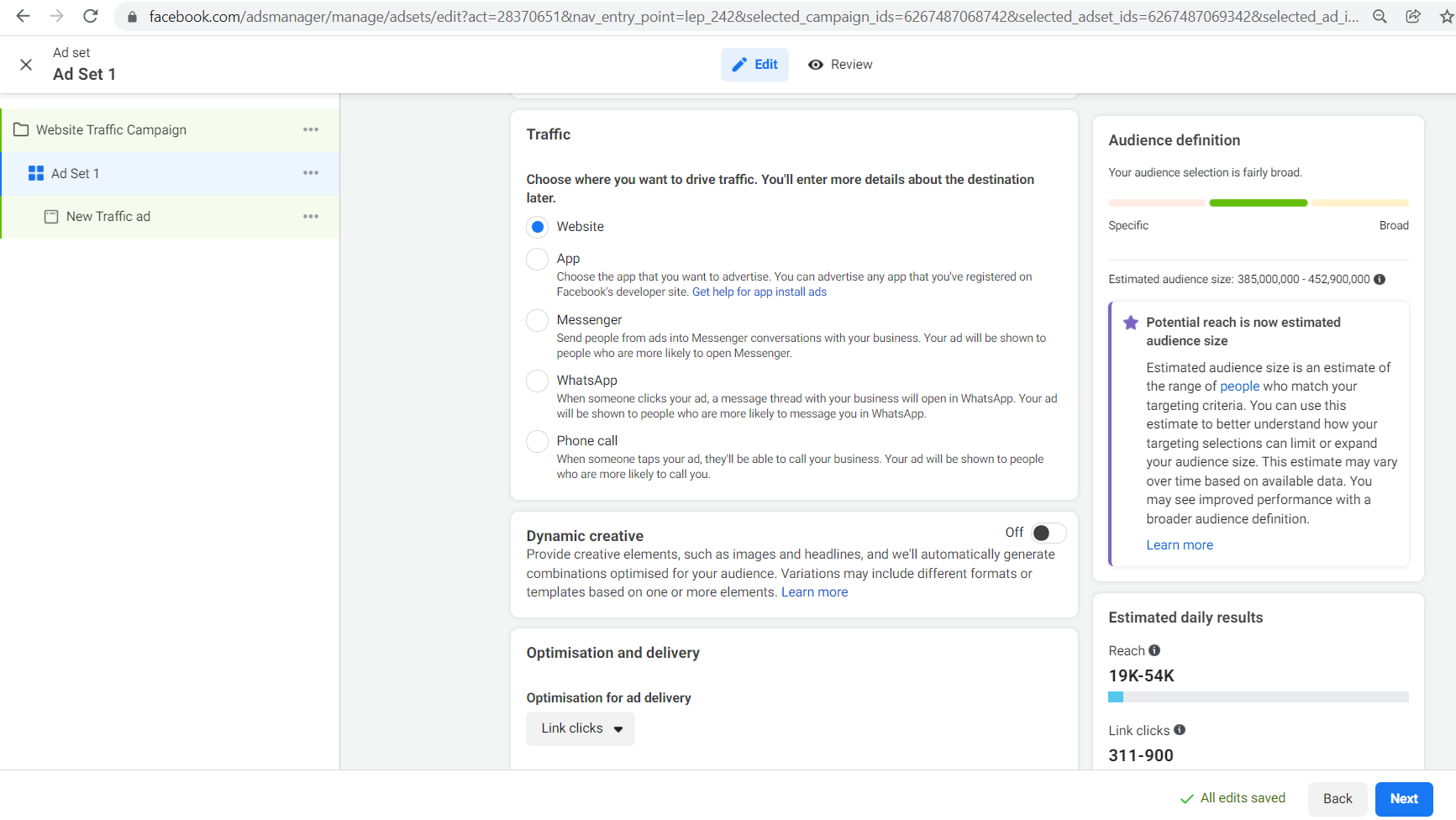Image resolution: width=1456 pixels, height=820 pixels.
Task: Click the Audience definition heading
Action: 1174,140
